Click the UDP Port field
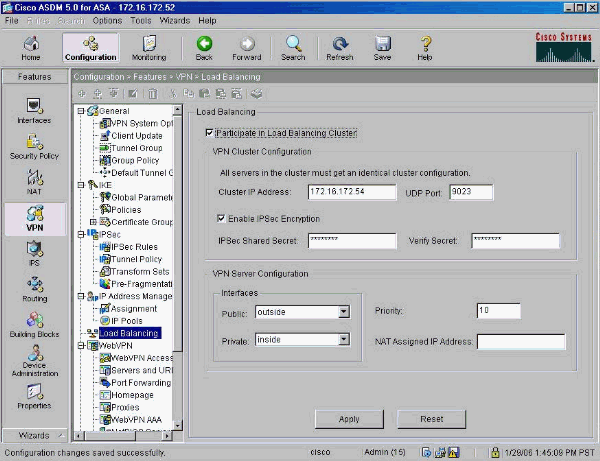The image size is (600, 461). [471, 192]
